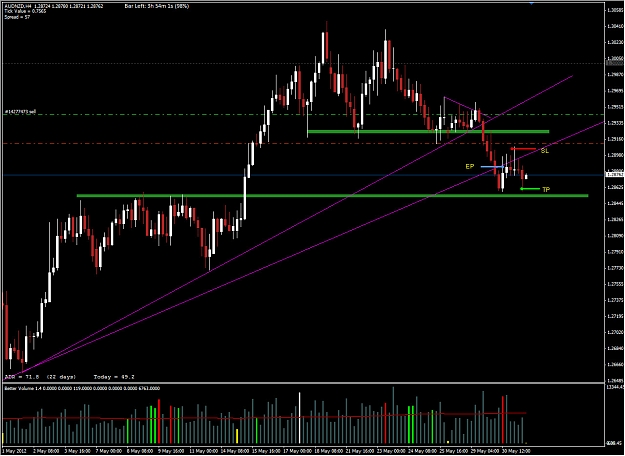Select the blue current bid price line
This screenshot has width=625, height=456.
(x=303, y=175)
